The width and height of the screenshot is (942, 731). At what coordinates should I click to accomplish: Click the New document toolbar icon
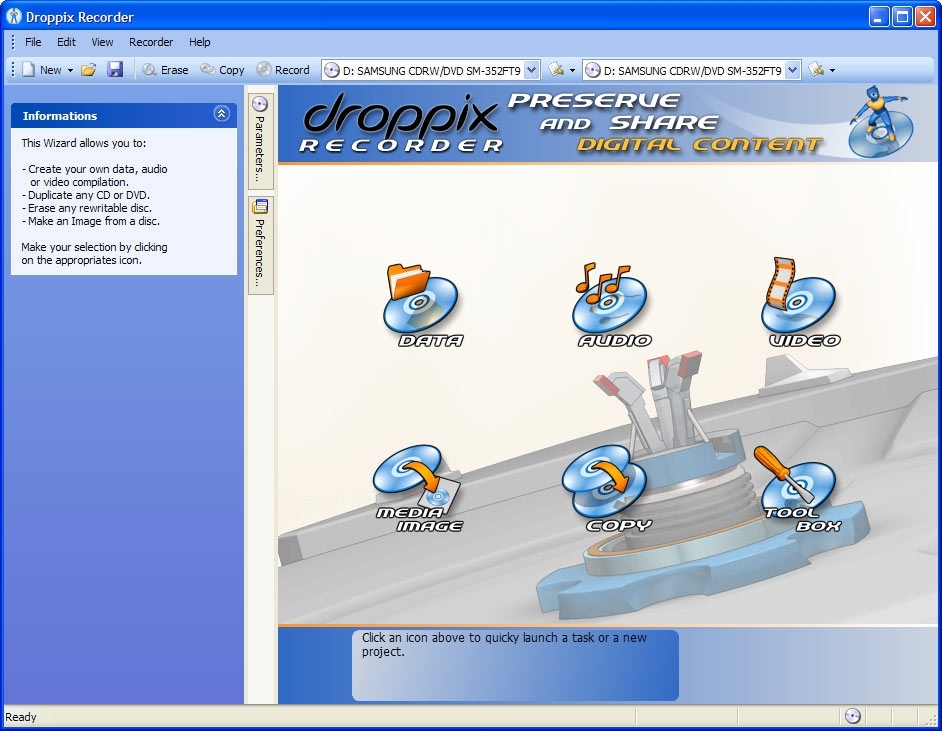click(28, 70)
